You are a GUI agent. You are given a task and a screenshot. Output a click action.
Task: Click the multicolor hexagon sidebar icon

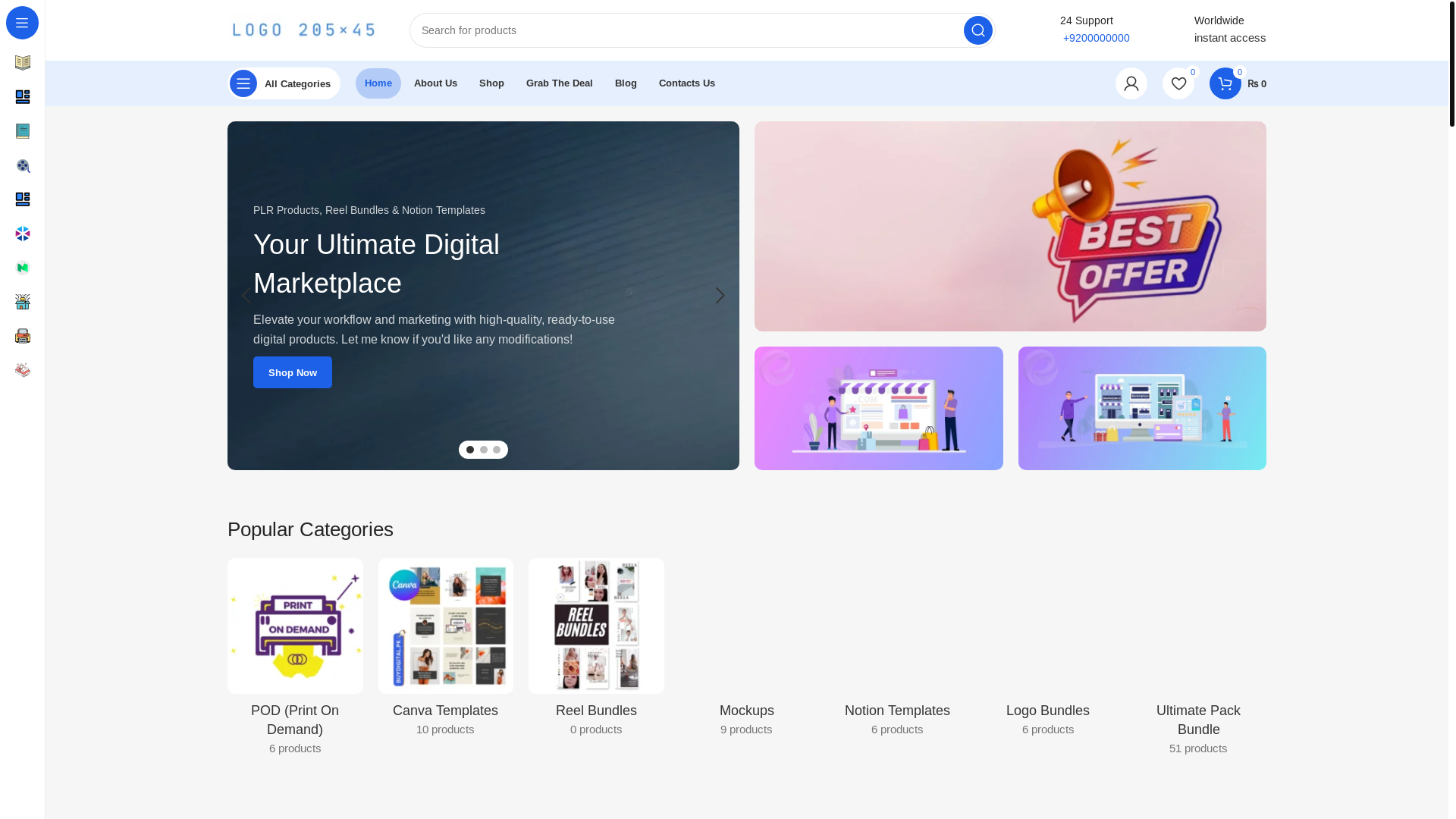click(x=23, y=234)
